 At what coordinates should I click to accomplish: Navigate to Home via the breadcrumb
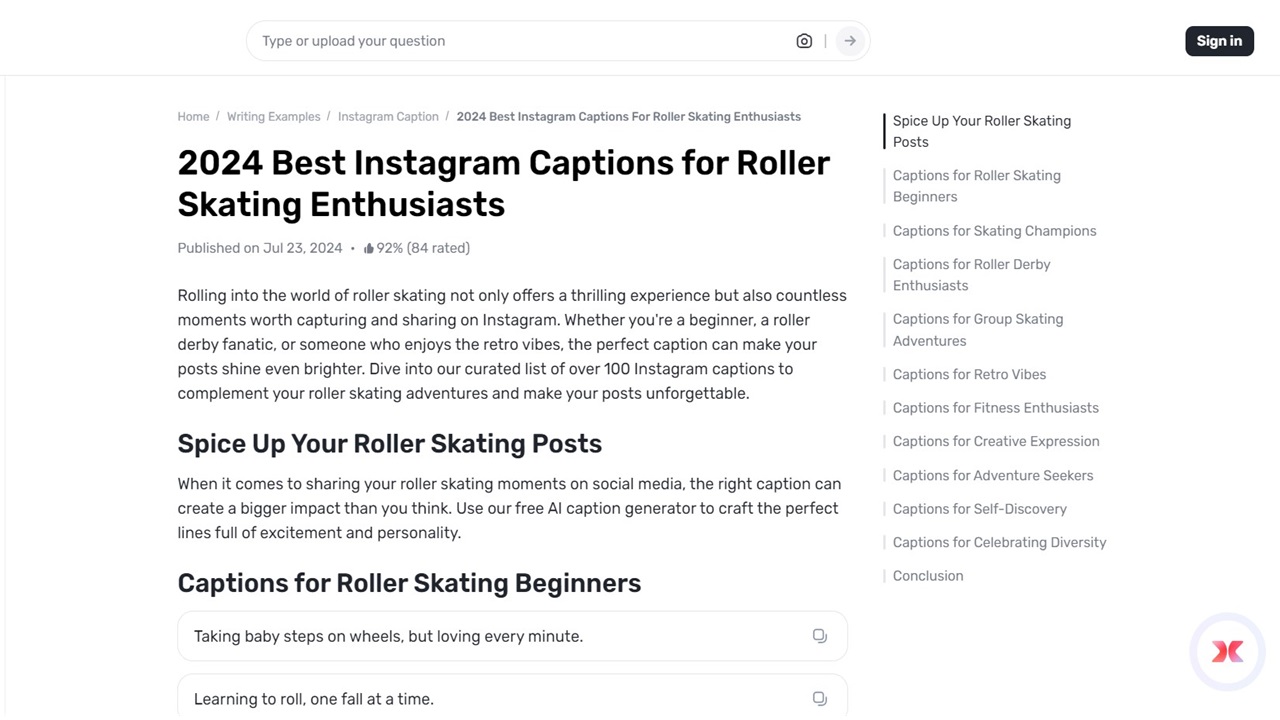193,116
